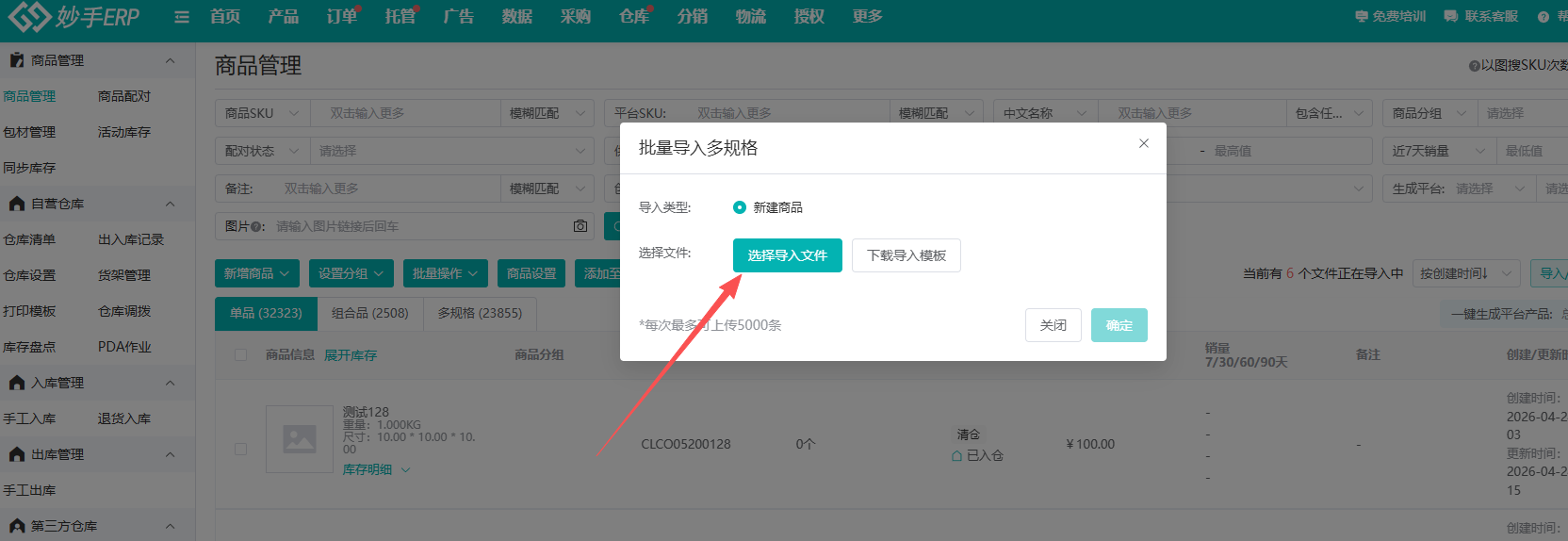
Task: Select the 新建商品 radio button
Action: pos(740,207)
